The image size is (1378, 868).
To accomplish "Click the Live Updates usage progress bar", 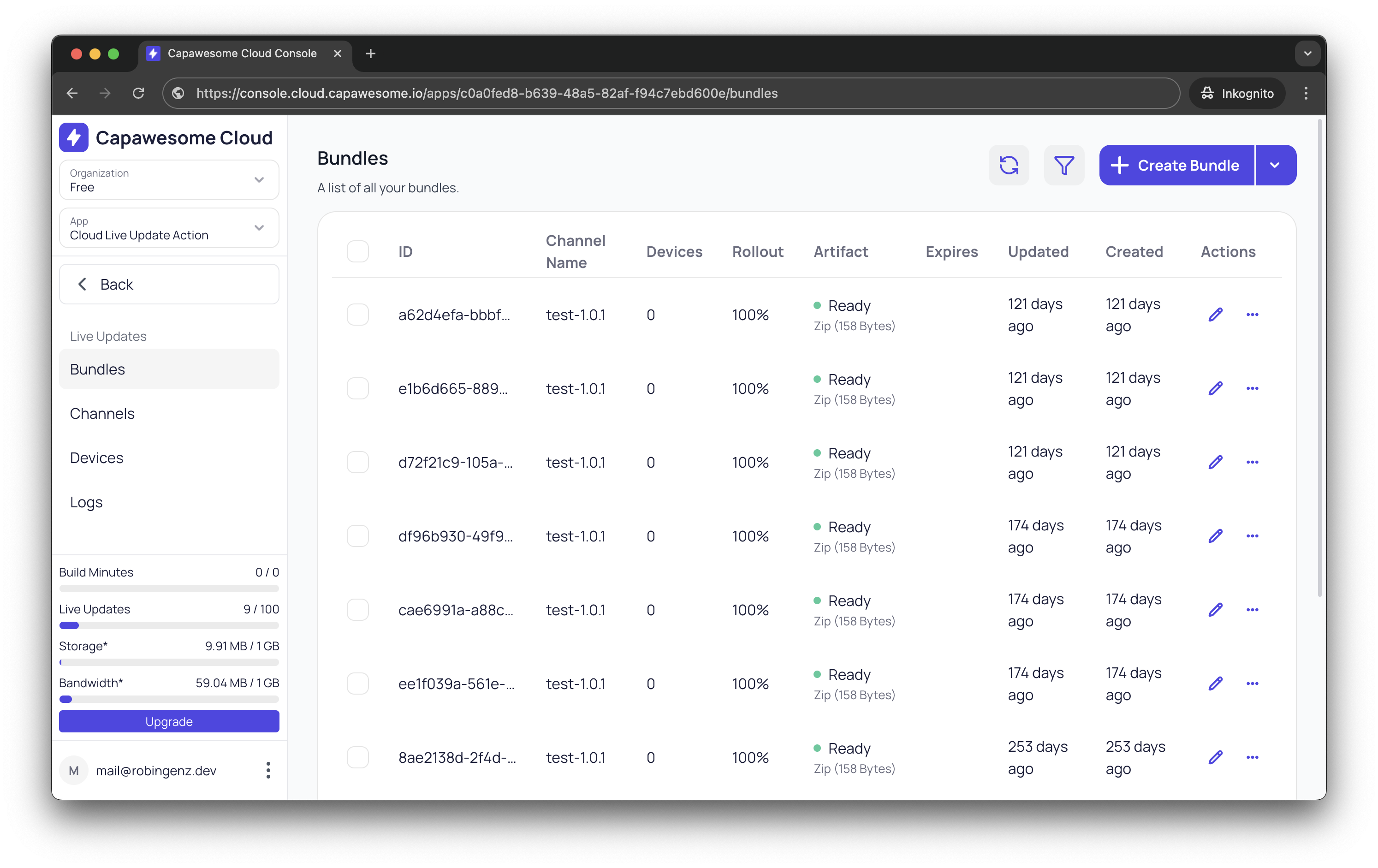I will 169,625.
